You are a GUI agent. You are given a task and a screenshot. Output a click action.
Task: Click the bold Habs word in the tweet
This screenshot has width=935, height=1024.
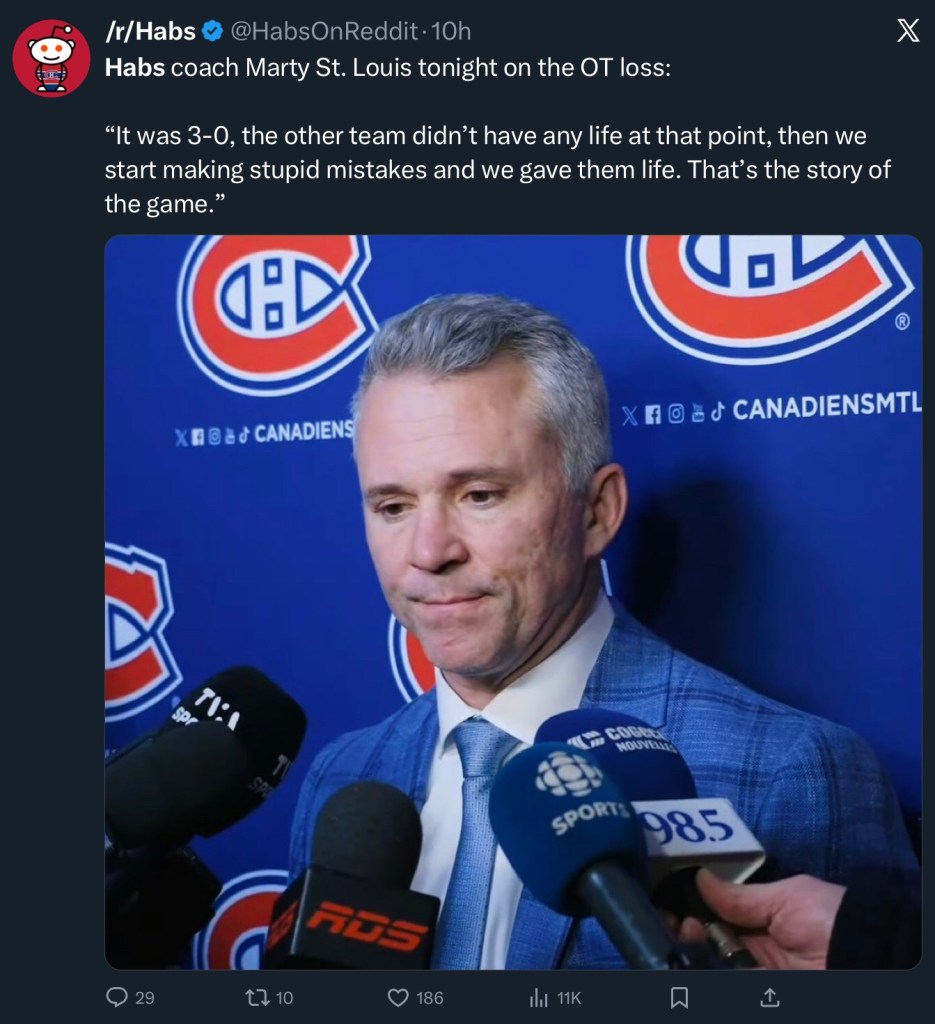click(134, 70)
